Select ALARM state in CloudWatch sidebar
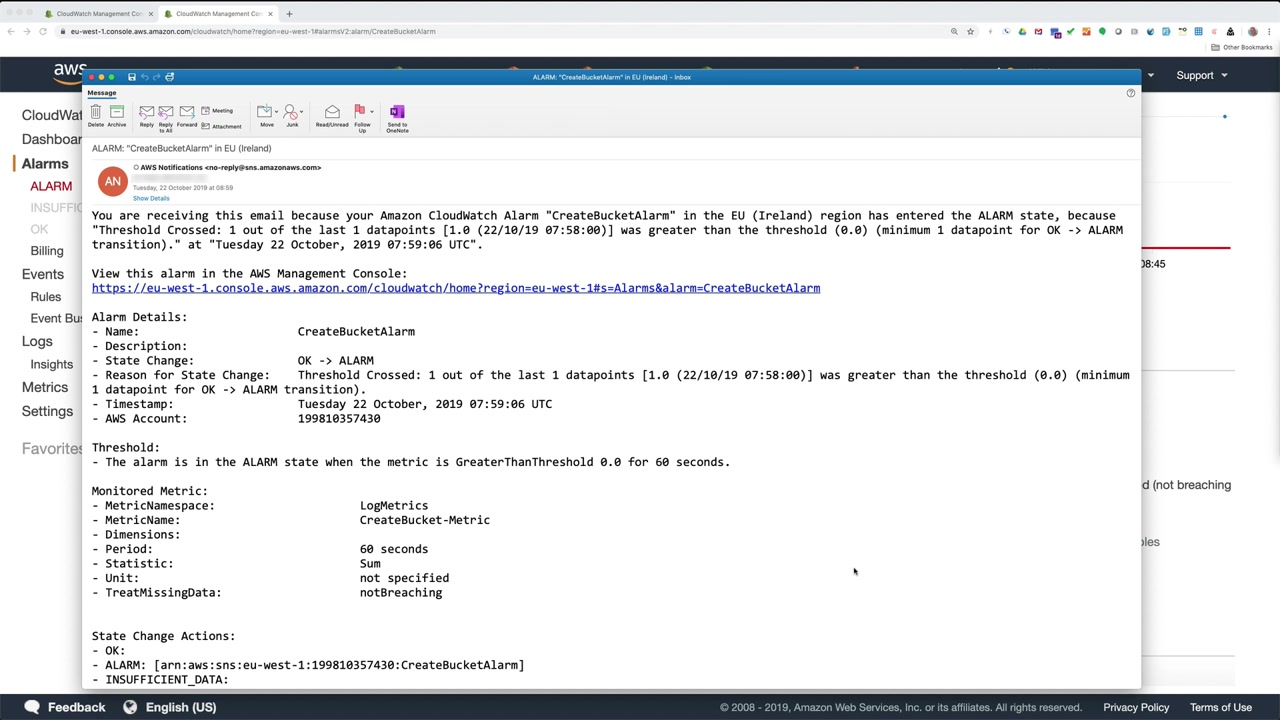 51,187
